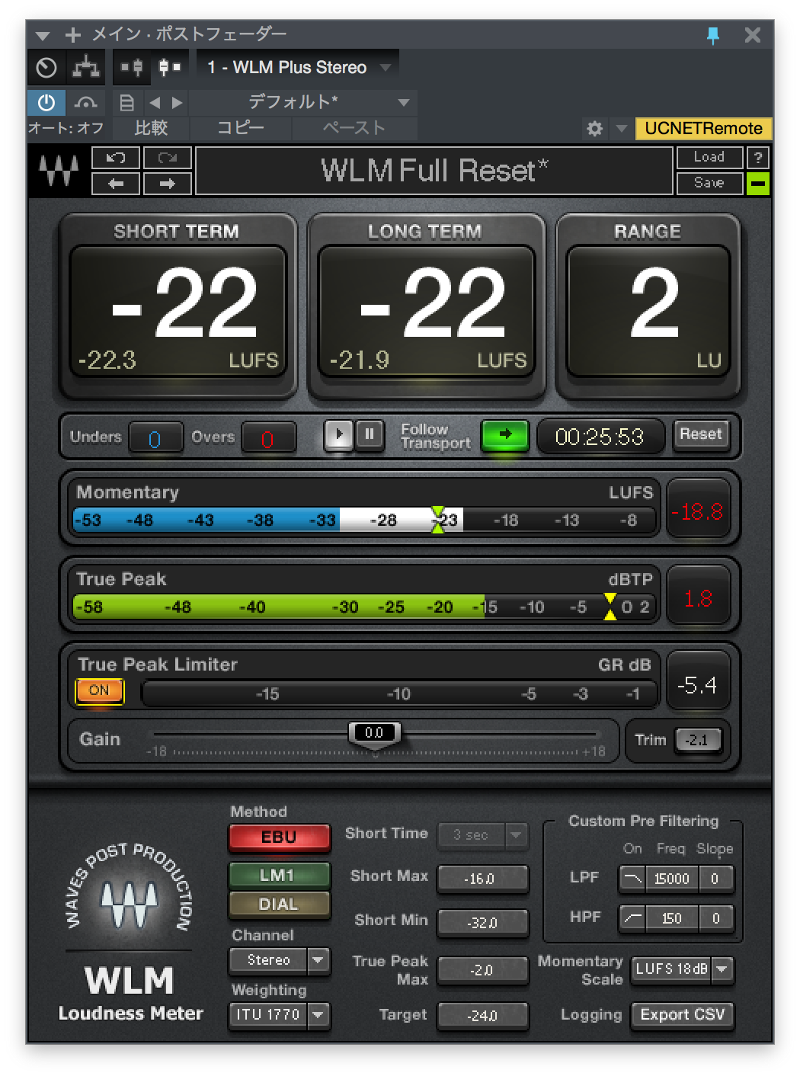The height and width of the screenshot is (1076, 800).
Task: Click the Trim -2.1 value field
Action: [x=698, y=740]
